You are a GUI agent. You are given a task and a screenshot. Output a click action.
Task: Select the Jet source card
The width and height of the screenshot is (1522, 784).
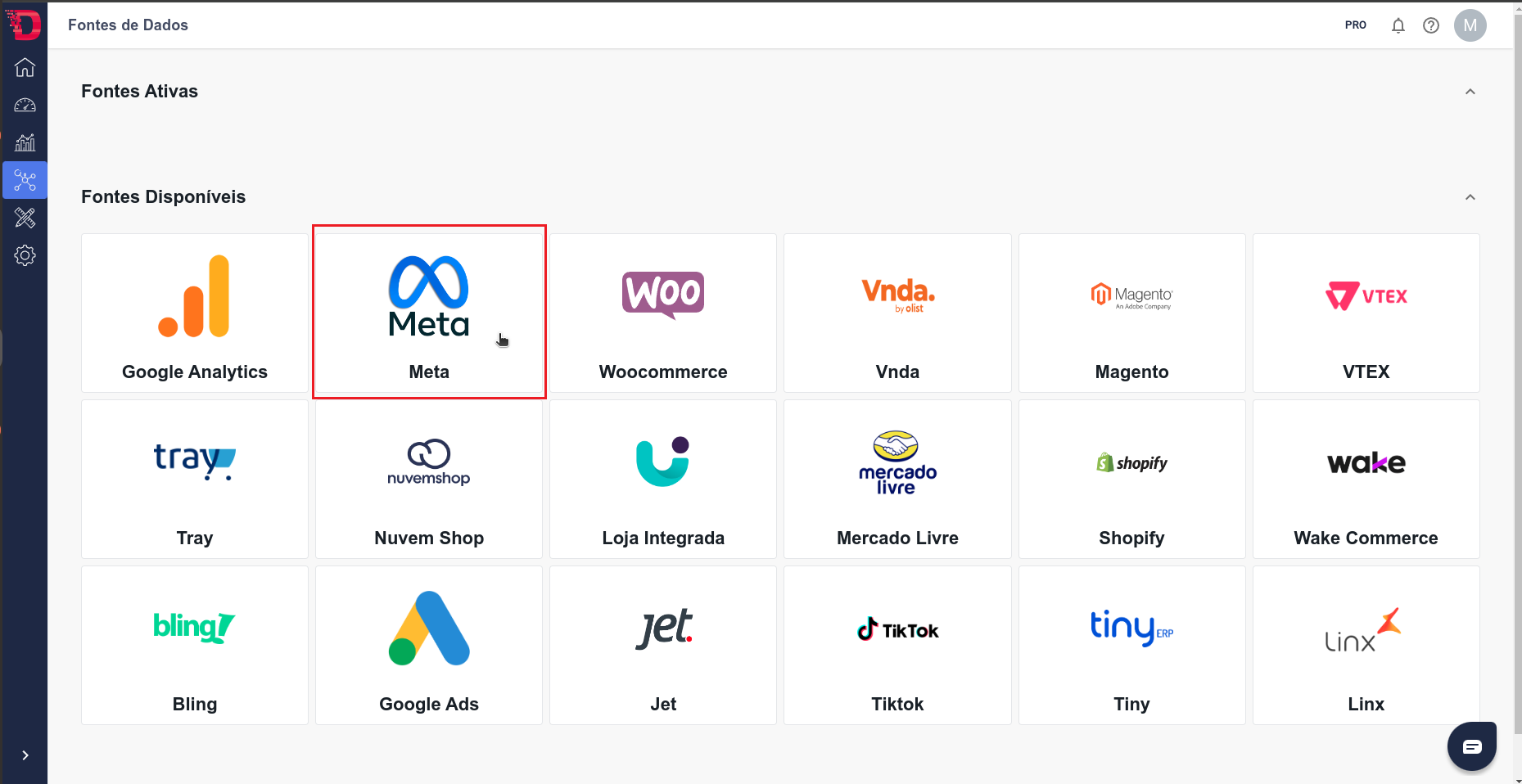tap(663, 645)
